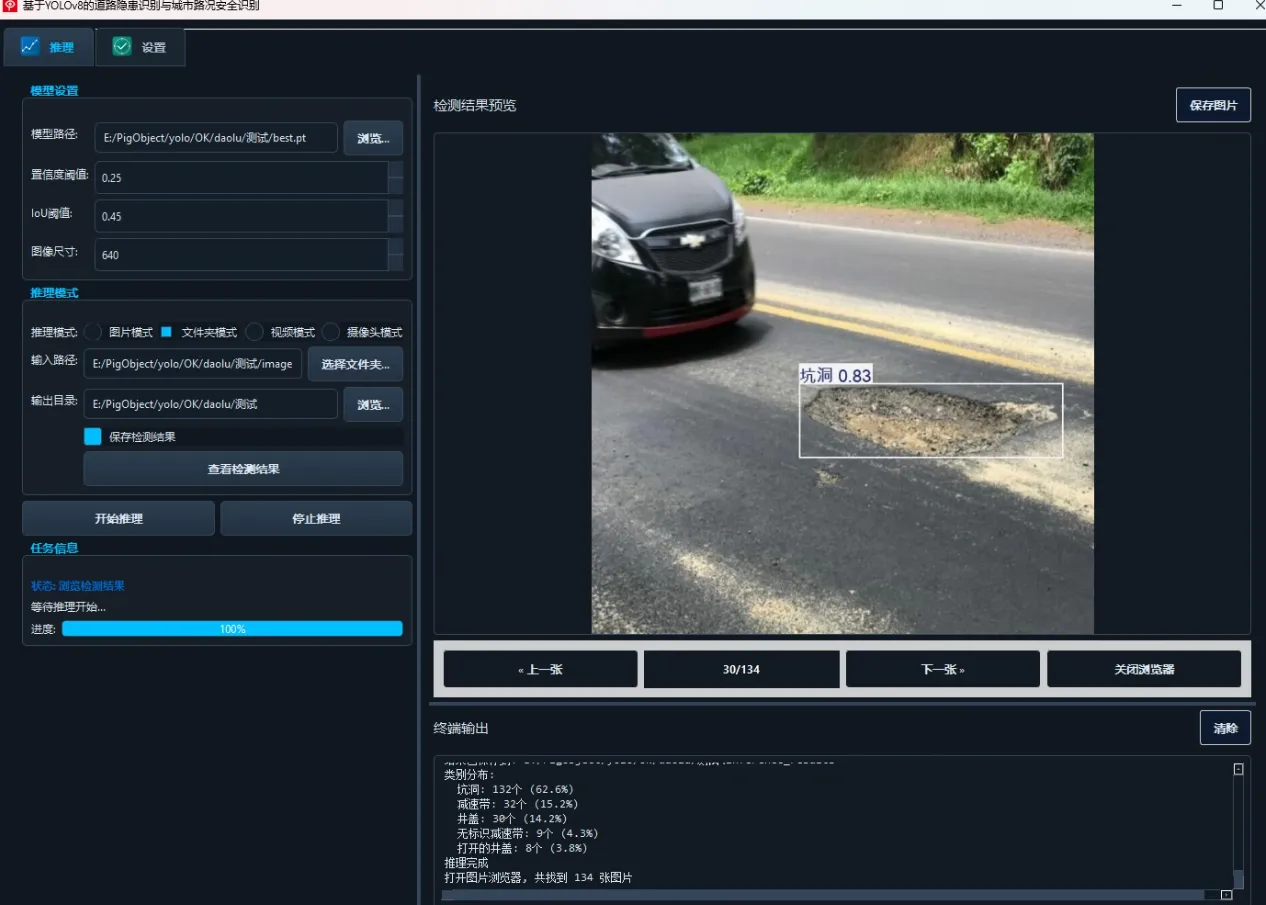This screenshot has height=905, width=1266.
Task: Click the IoU阈值 field showing 0.45
Action: [x=241, y=216]
